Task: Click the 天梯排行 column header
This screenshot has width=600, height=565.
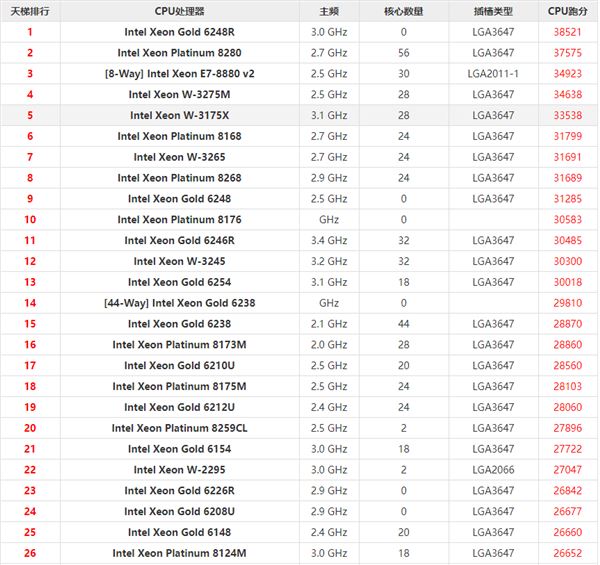Action: [x=29, y=11]
